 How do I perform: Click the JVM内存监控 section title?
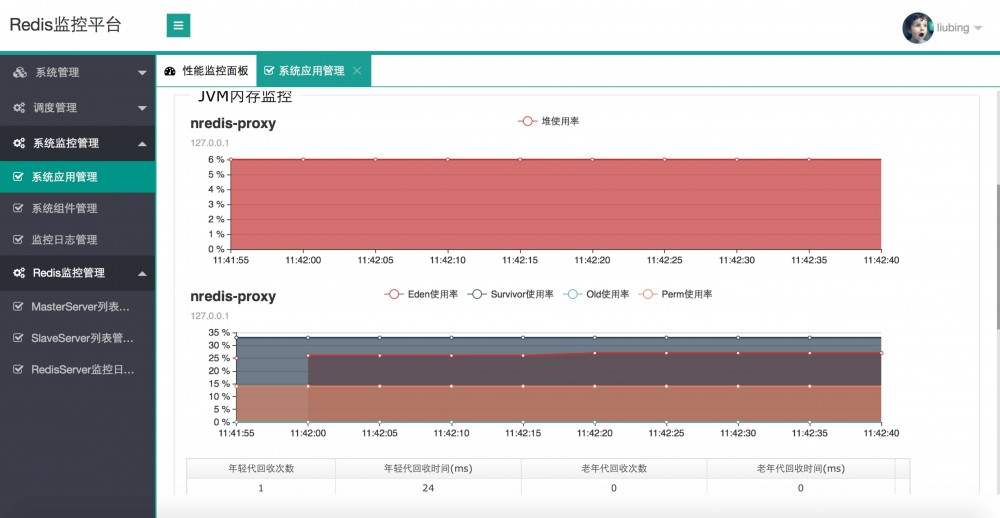tap(245, 97)
